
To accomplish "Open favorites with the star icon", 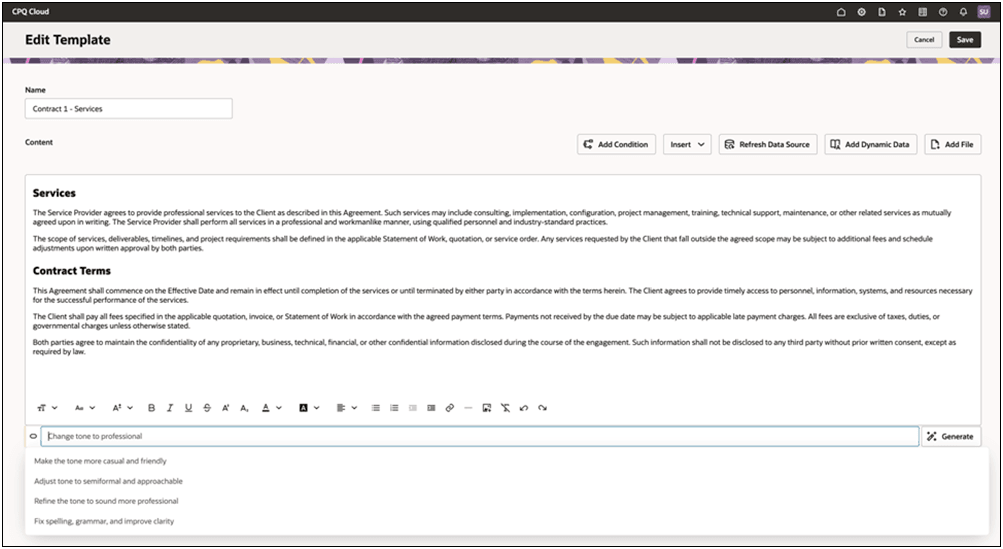I will click(902, 12).
